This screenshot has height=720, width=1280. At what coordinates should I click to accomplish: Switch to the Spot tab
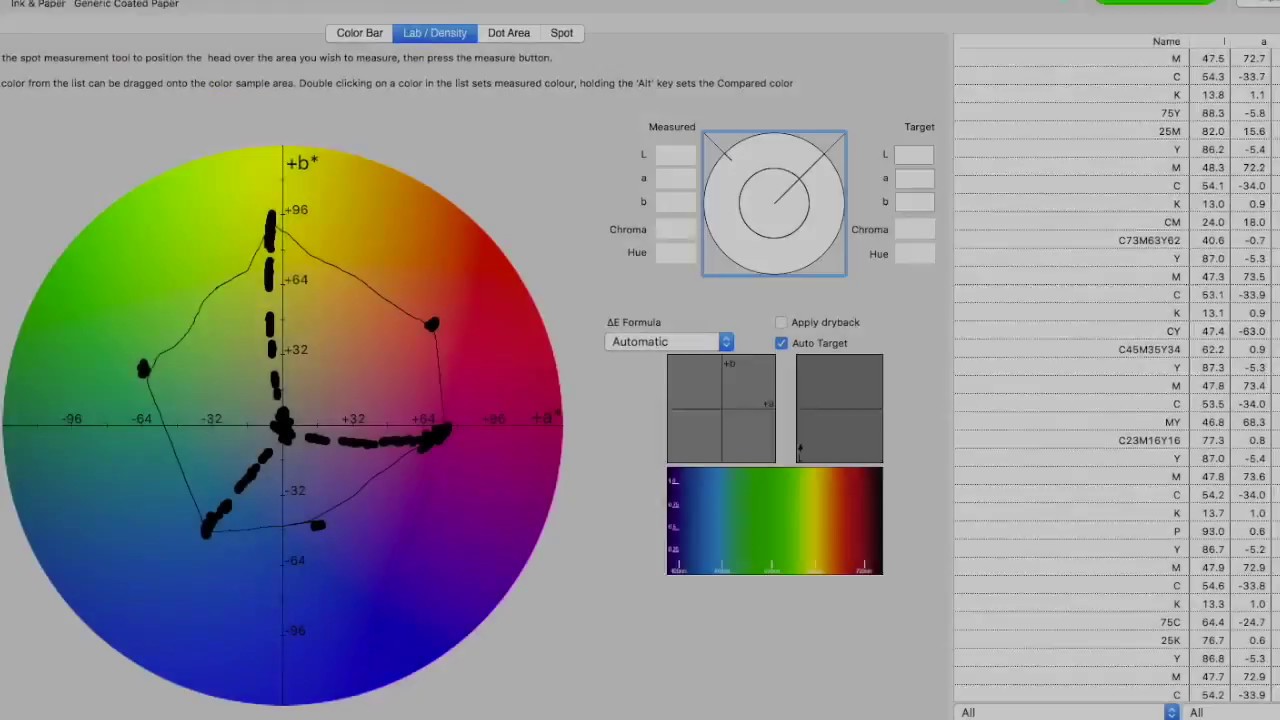[x=562, y=33]
